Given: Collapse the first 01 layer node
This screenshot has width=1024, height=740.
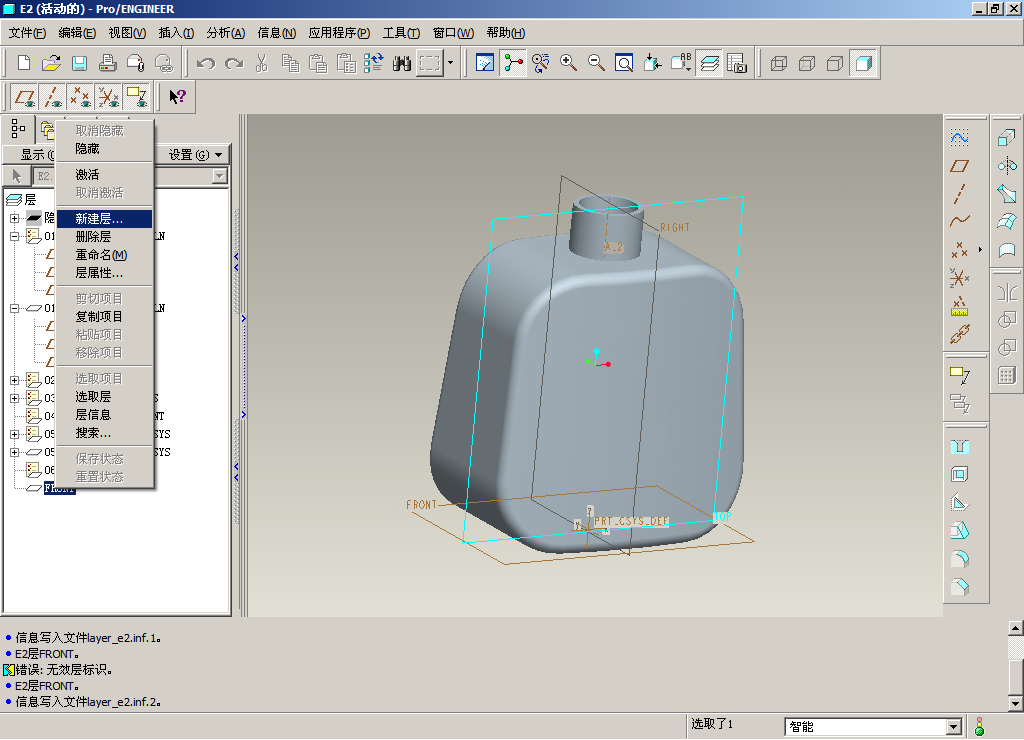Looking at the screenshot, I should (x=14, y=236).
